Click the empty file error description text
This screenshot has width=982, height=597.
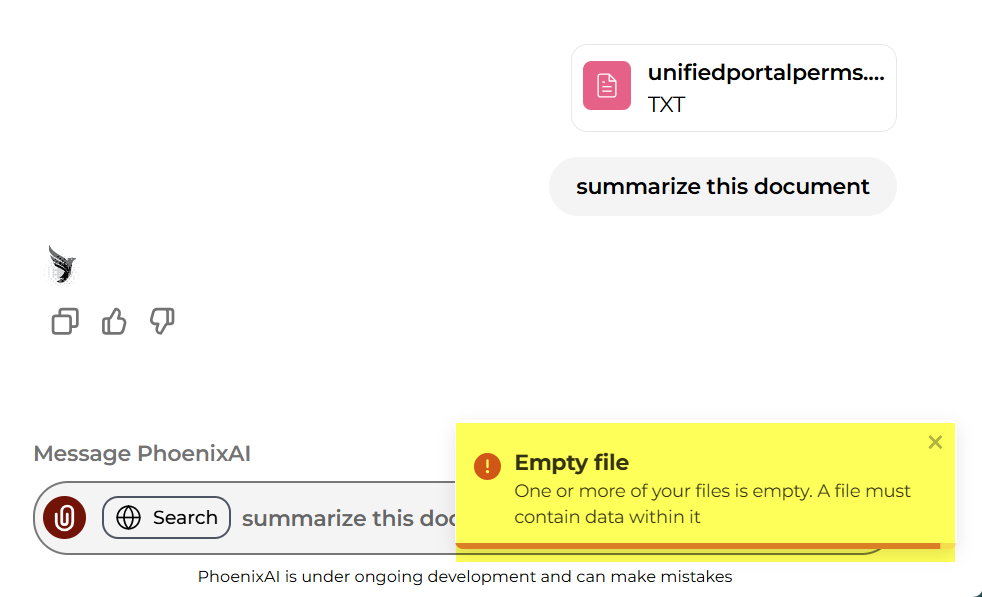point(712,504)
